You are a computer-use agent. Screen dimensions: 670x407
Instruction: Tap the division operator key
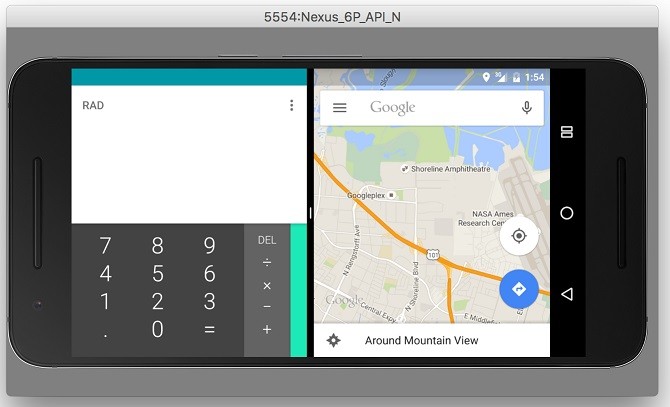(x=267, y=262)
